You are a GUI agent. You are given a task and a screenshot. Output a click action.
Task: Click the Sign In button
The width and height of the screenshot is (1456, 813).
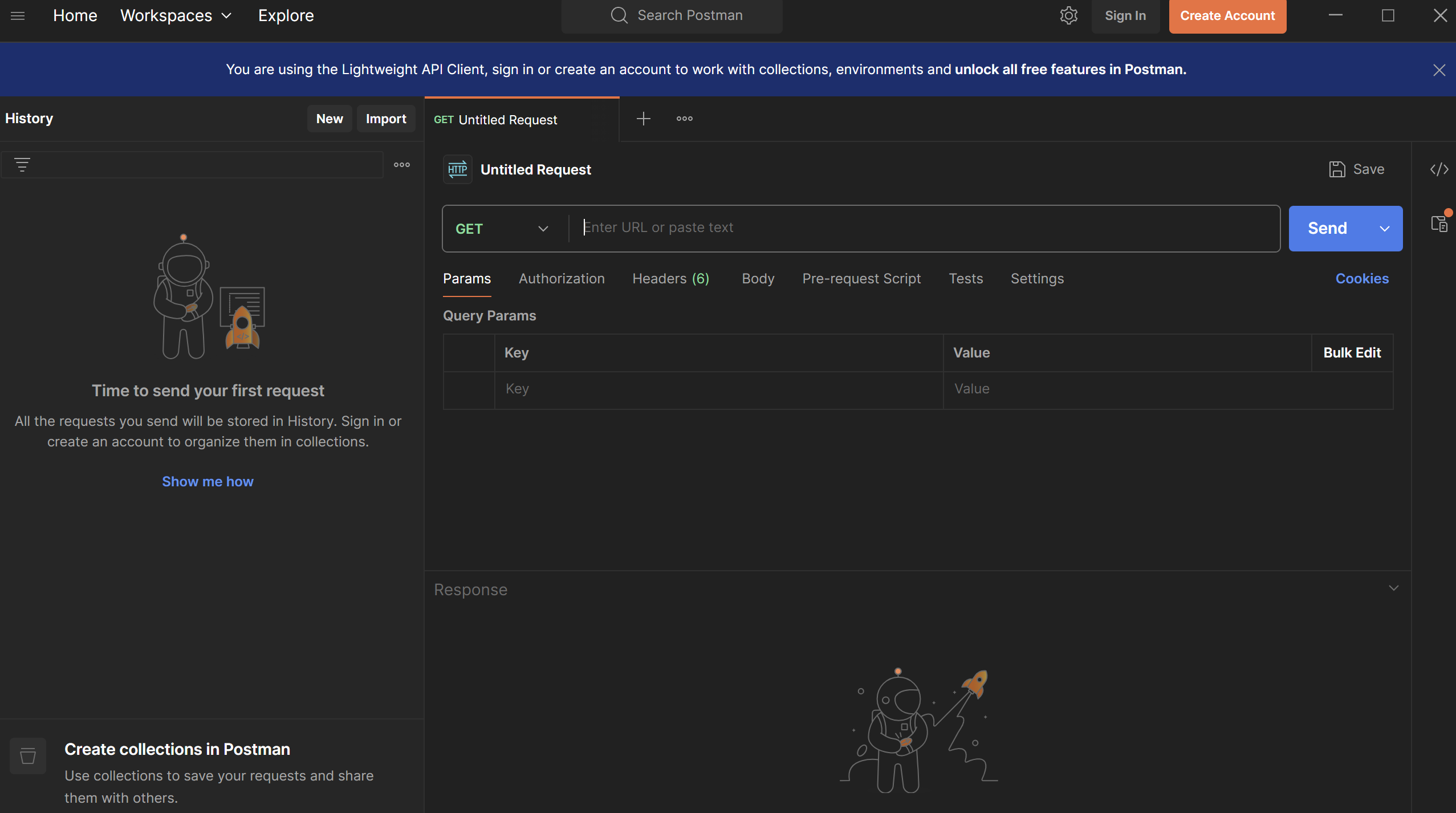[x=1125, y=16]
